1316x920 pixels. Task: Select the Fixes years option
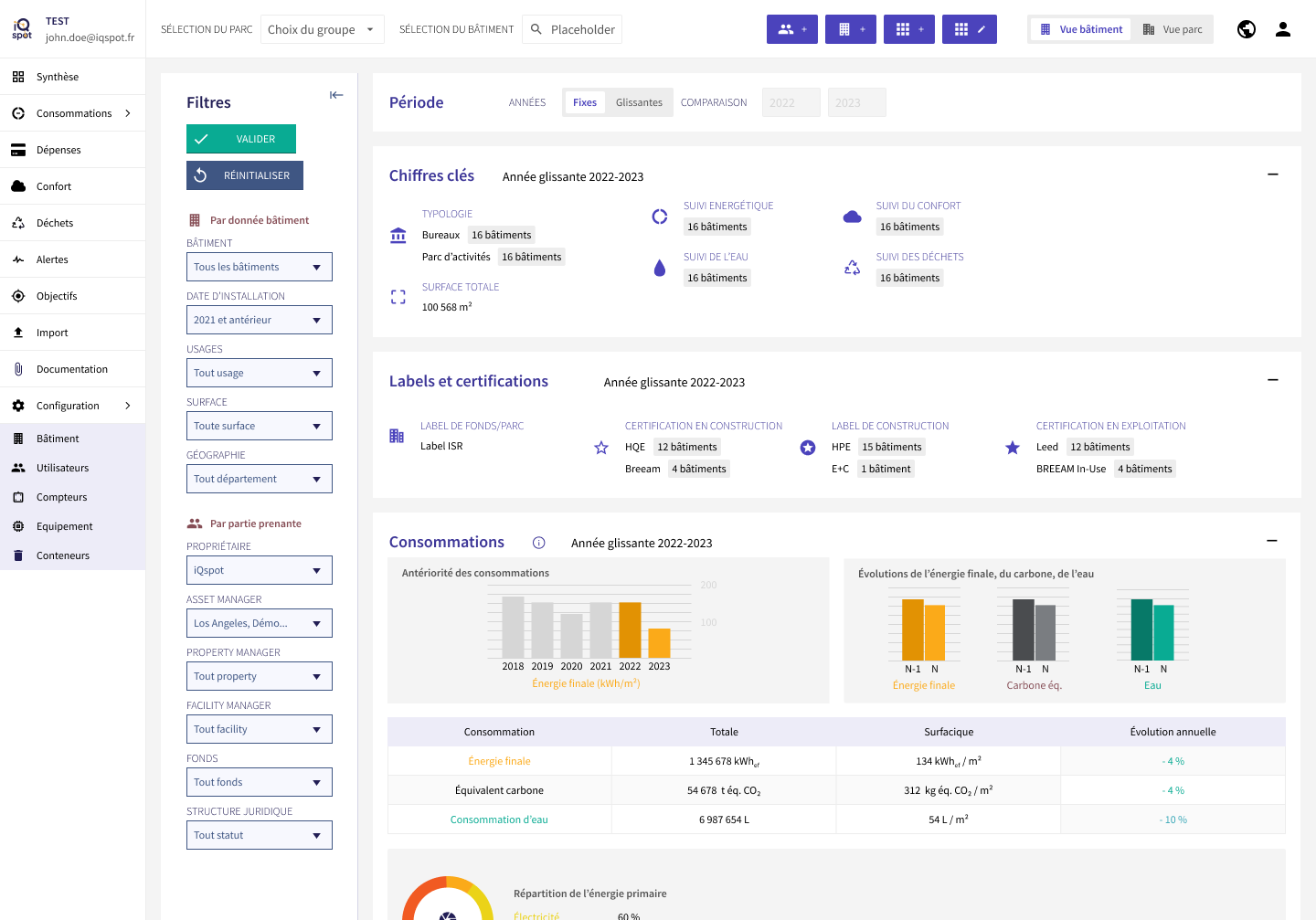click(x=585, y=102)
